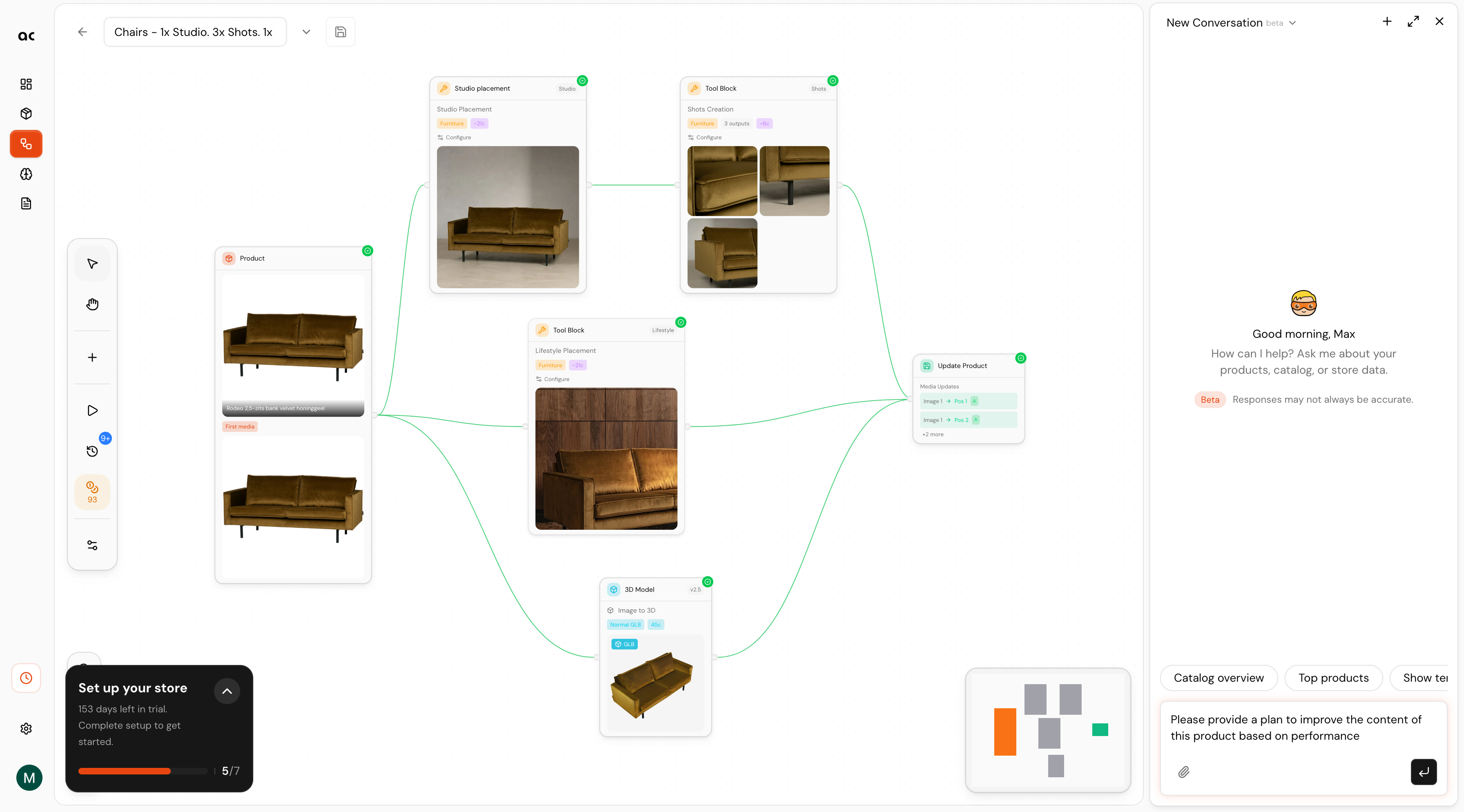Activate the hand pan tool
The height and width of the screenshot is (812, 1464).
92,305
